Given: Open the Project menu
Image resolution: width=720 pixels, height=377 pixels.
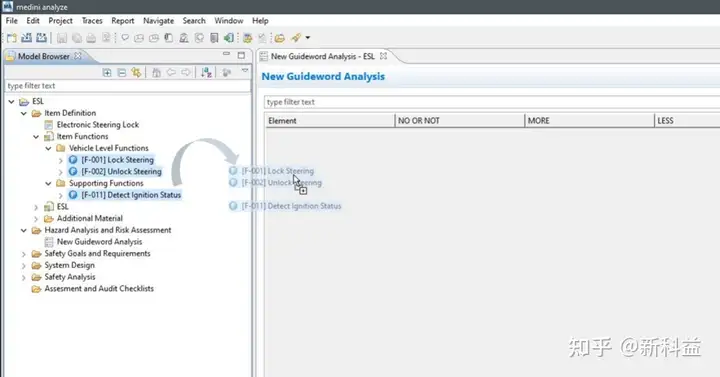Looking at the screenshot, I should (x=60, y=21).
